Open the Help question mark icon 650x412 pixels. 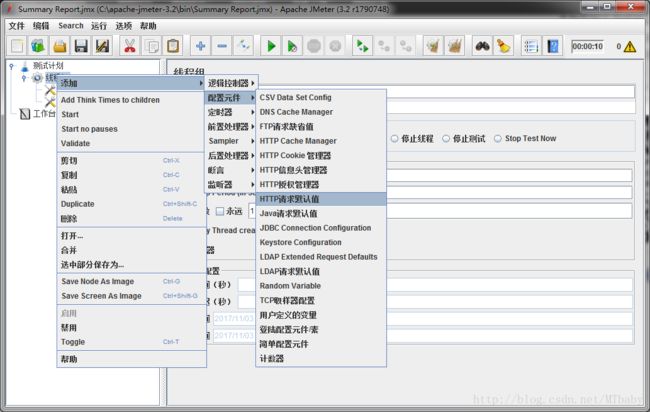pos(553,46)
